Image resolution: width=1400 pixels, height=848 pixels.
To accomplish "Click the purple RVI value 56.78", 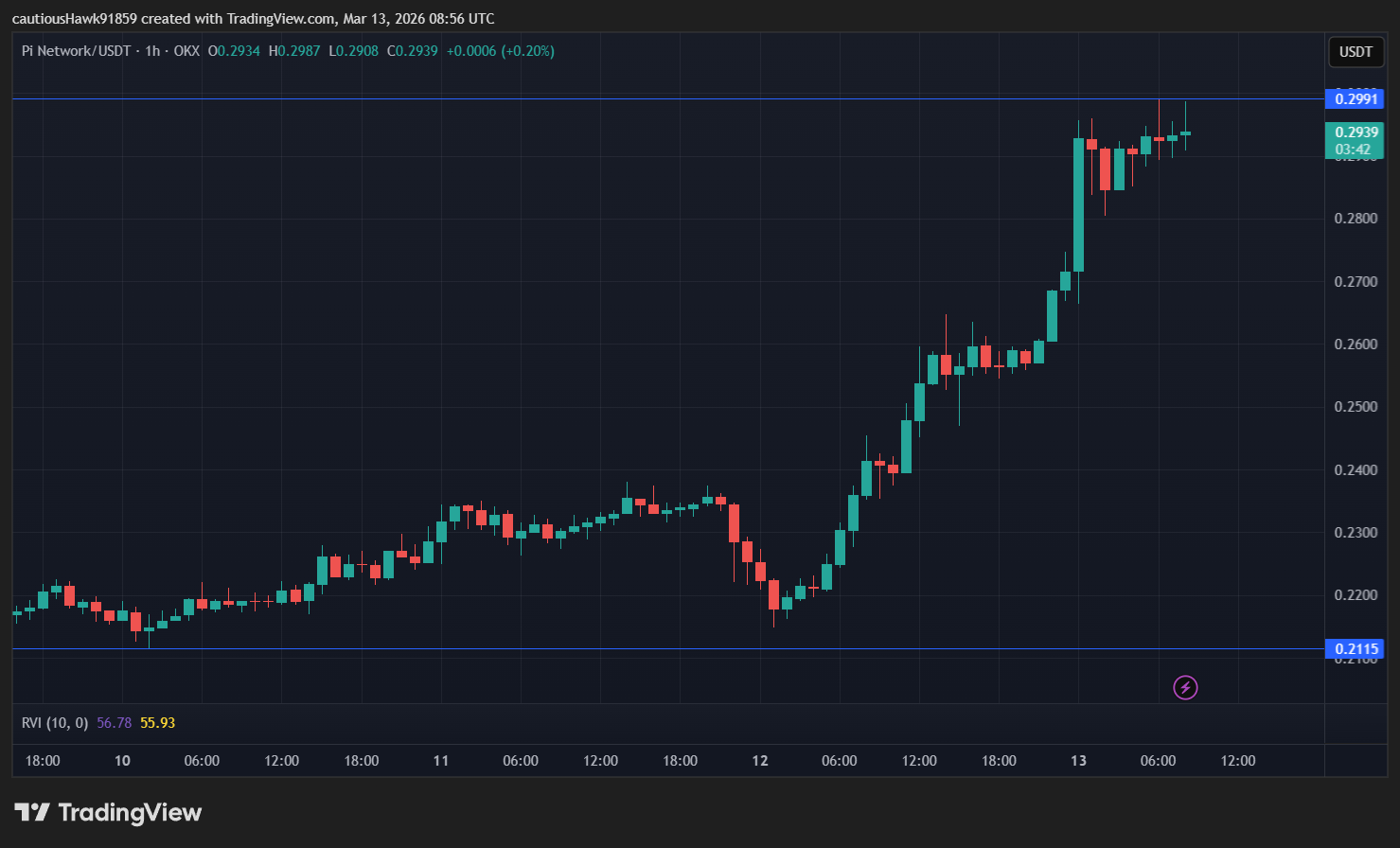I will tap(114, 723).
